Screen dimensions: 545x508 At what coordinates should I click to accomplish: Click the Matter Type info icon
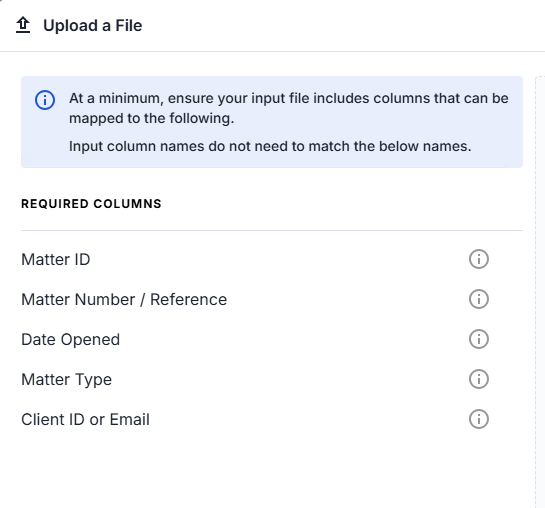click(479, 379)
